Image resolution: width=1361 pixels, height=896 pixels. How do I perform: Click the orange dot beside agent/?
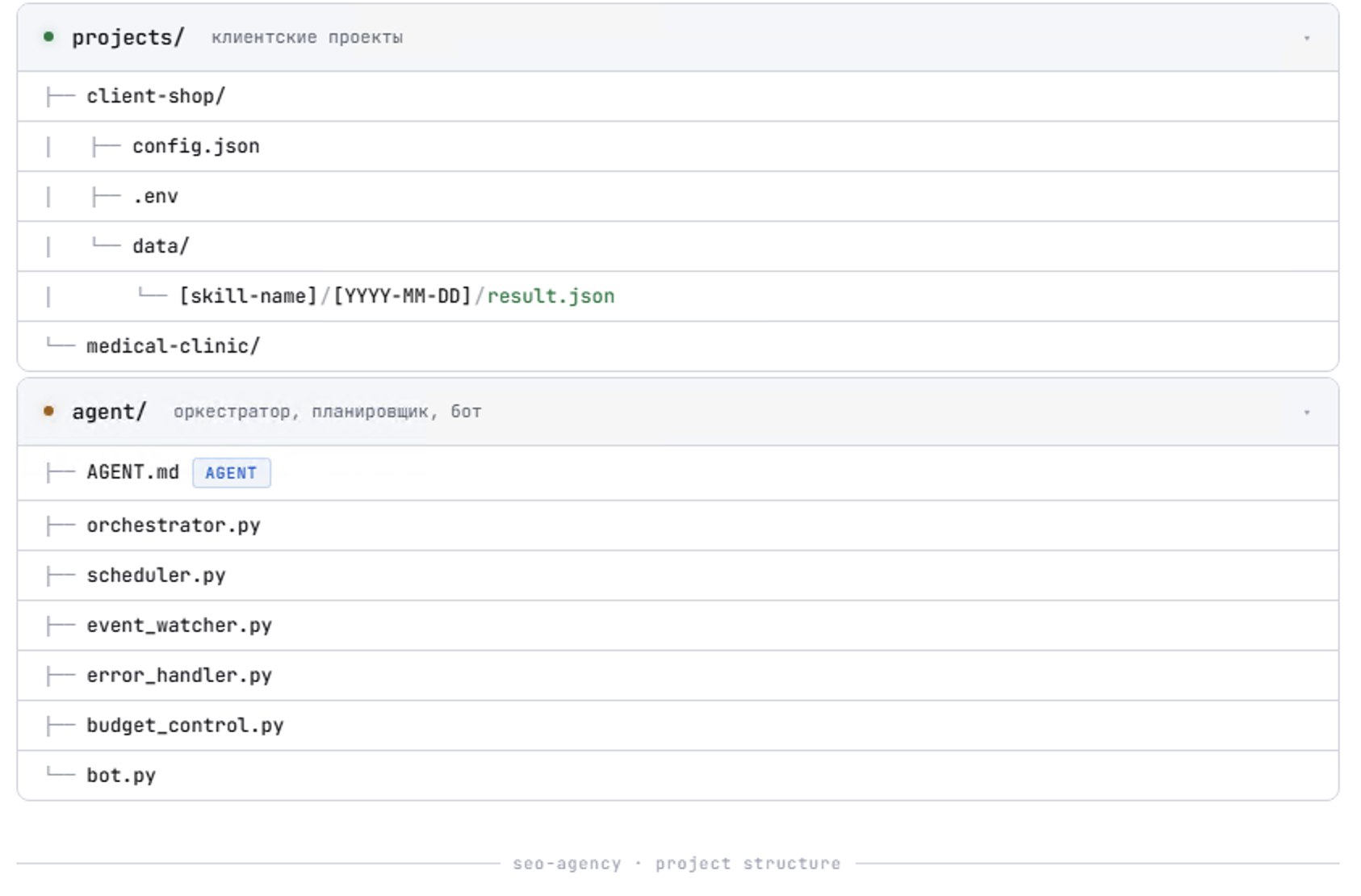(x=48, y=411)
